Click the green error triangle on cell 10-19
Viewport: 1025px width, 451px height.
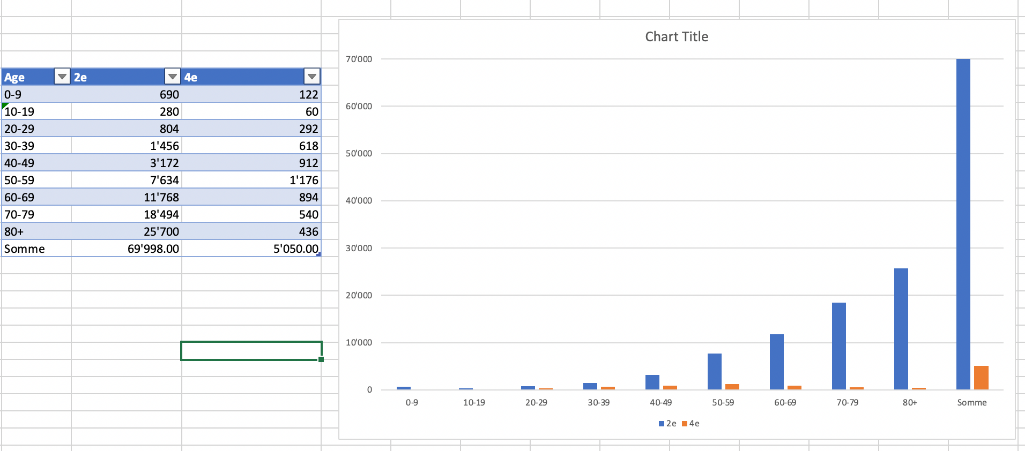(x=6, y=106)
